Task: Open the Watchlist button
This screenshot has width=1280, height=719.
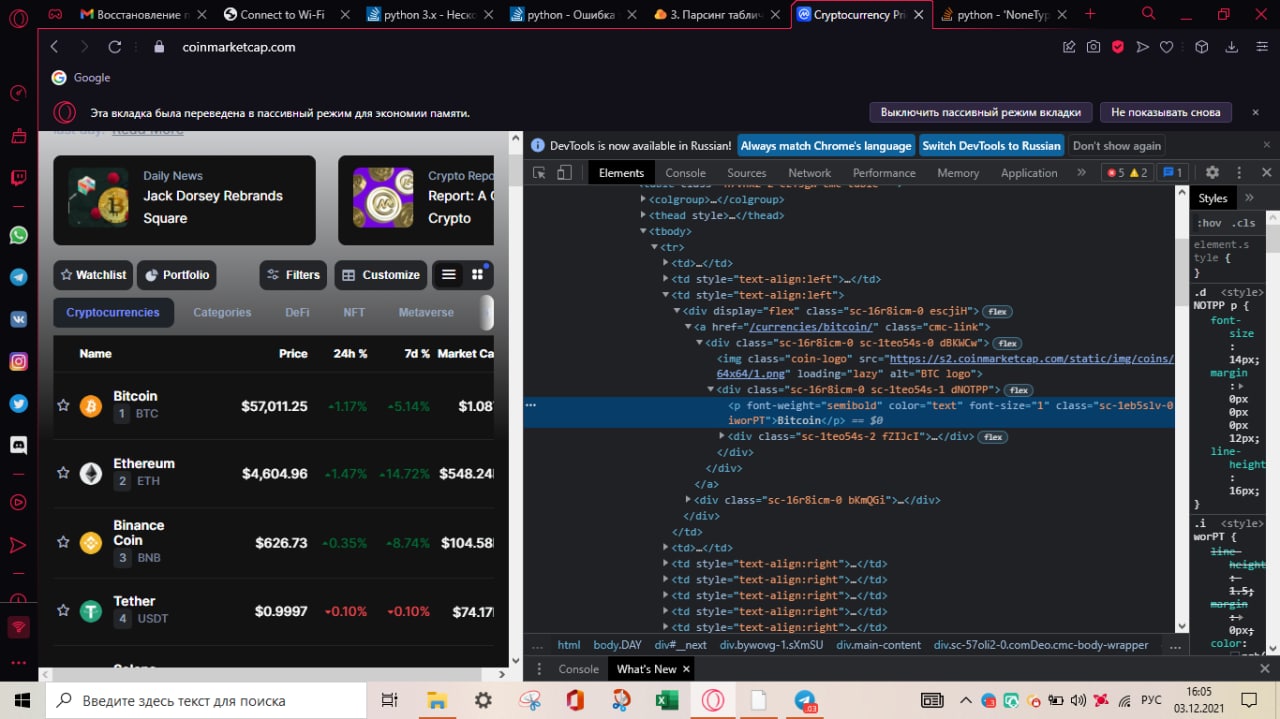Action: (x=92, y=275)
